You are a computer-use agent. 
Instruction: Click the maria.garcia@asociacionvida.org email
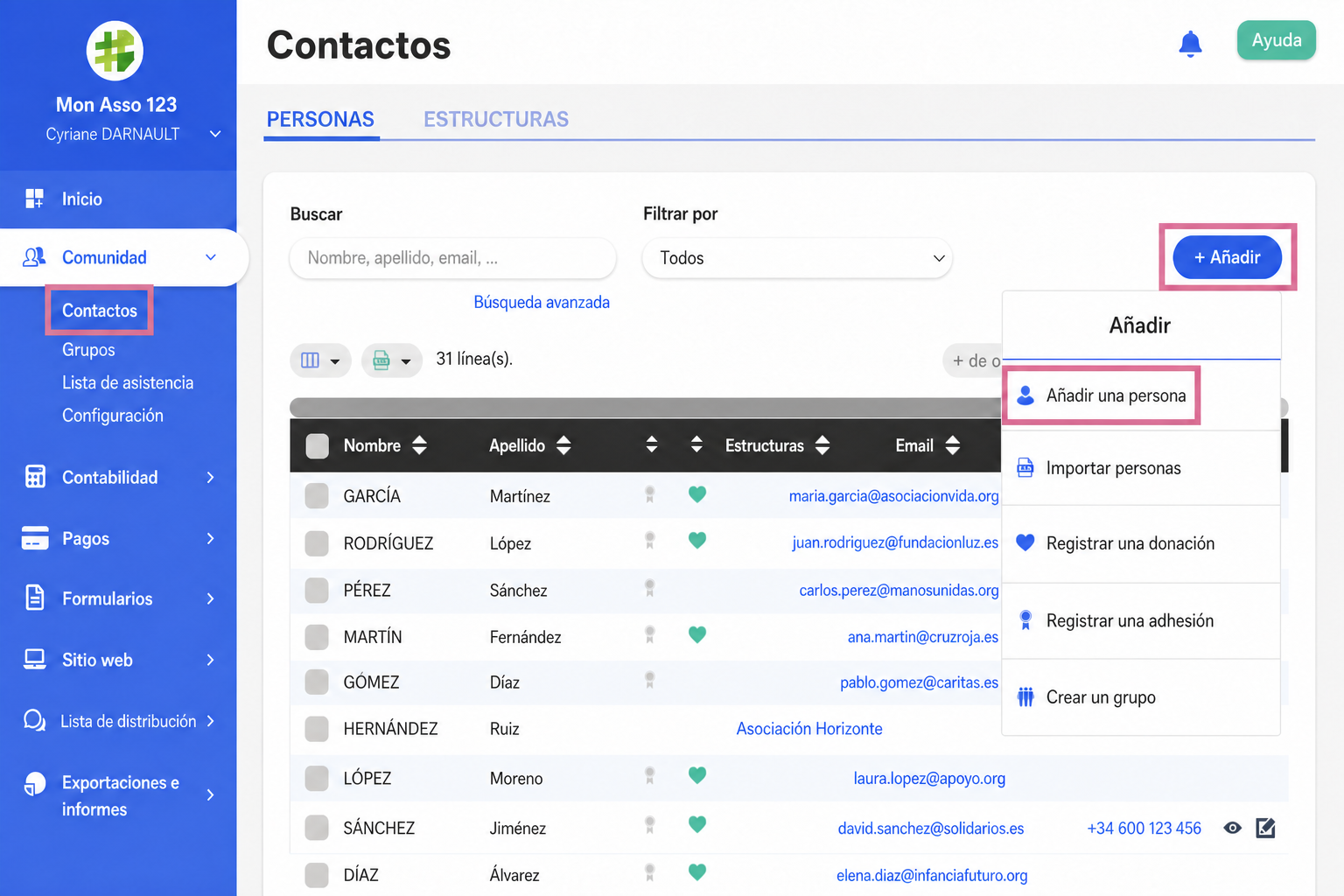point(893,496)
